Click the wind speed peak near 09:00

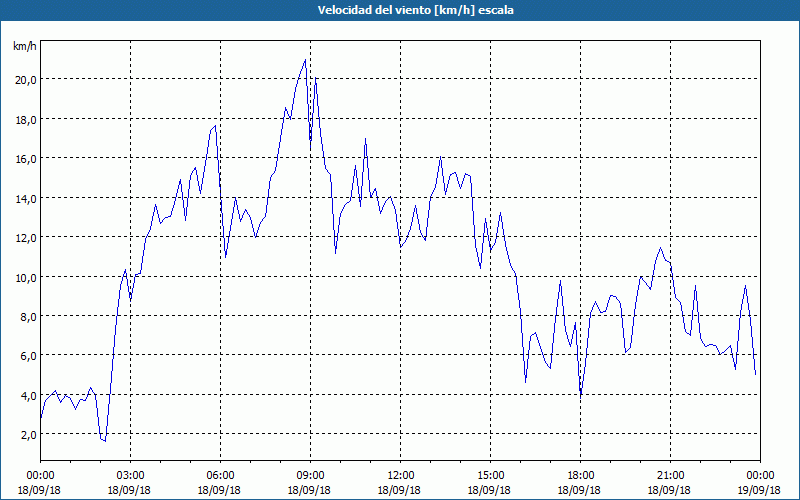[x=305, y=60]
